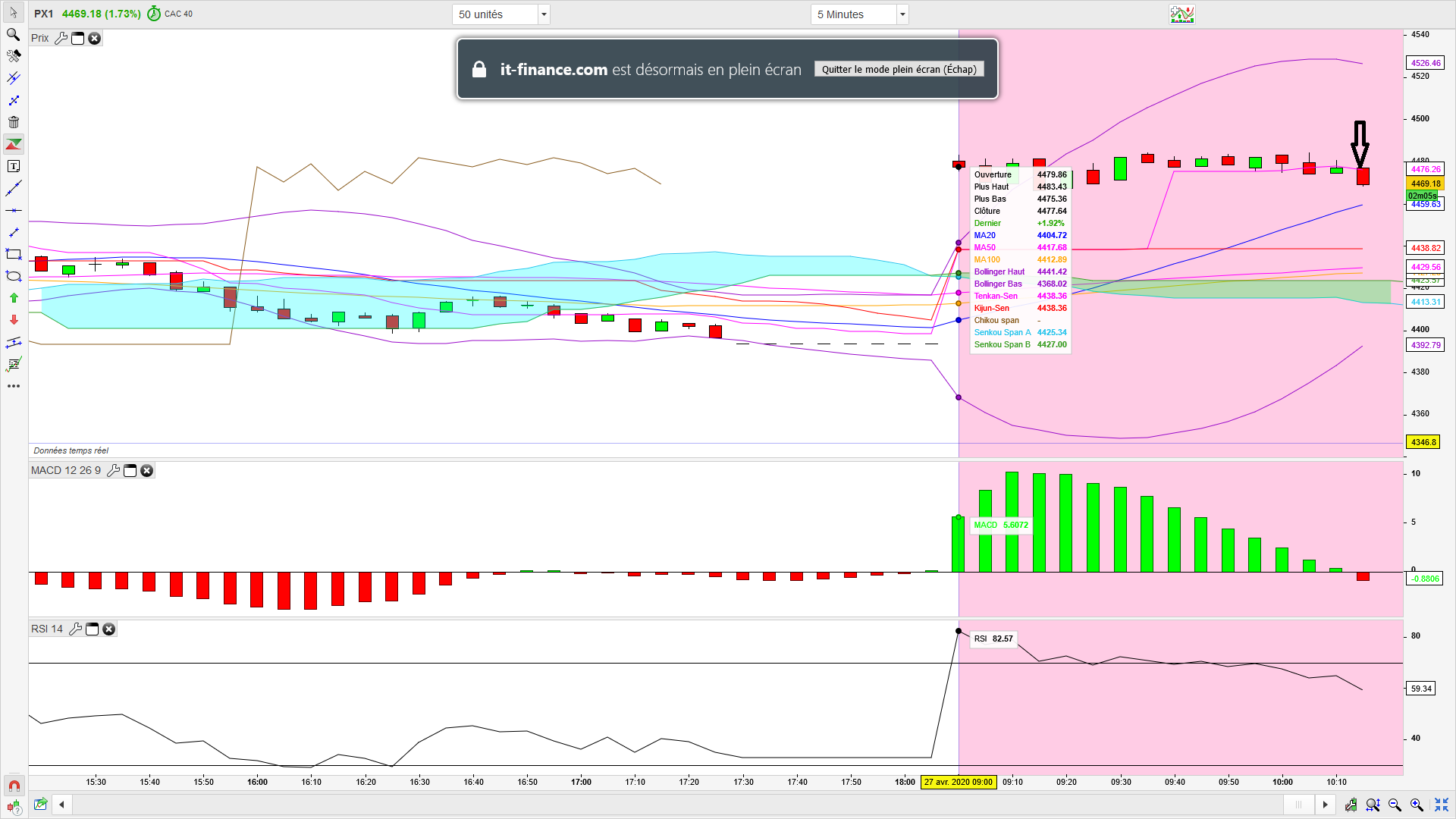Click Quitter le mode plein écran button
This screenshot has width=1456, height=819.
(899, 69)
